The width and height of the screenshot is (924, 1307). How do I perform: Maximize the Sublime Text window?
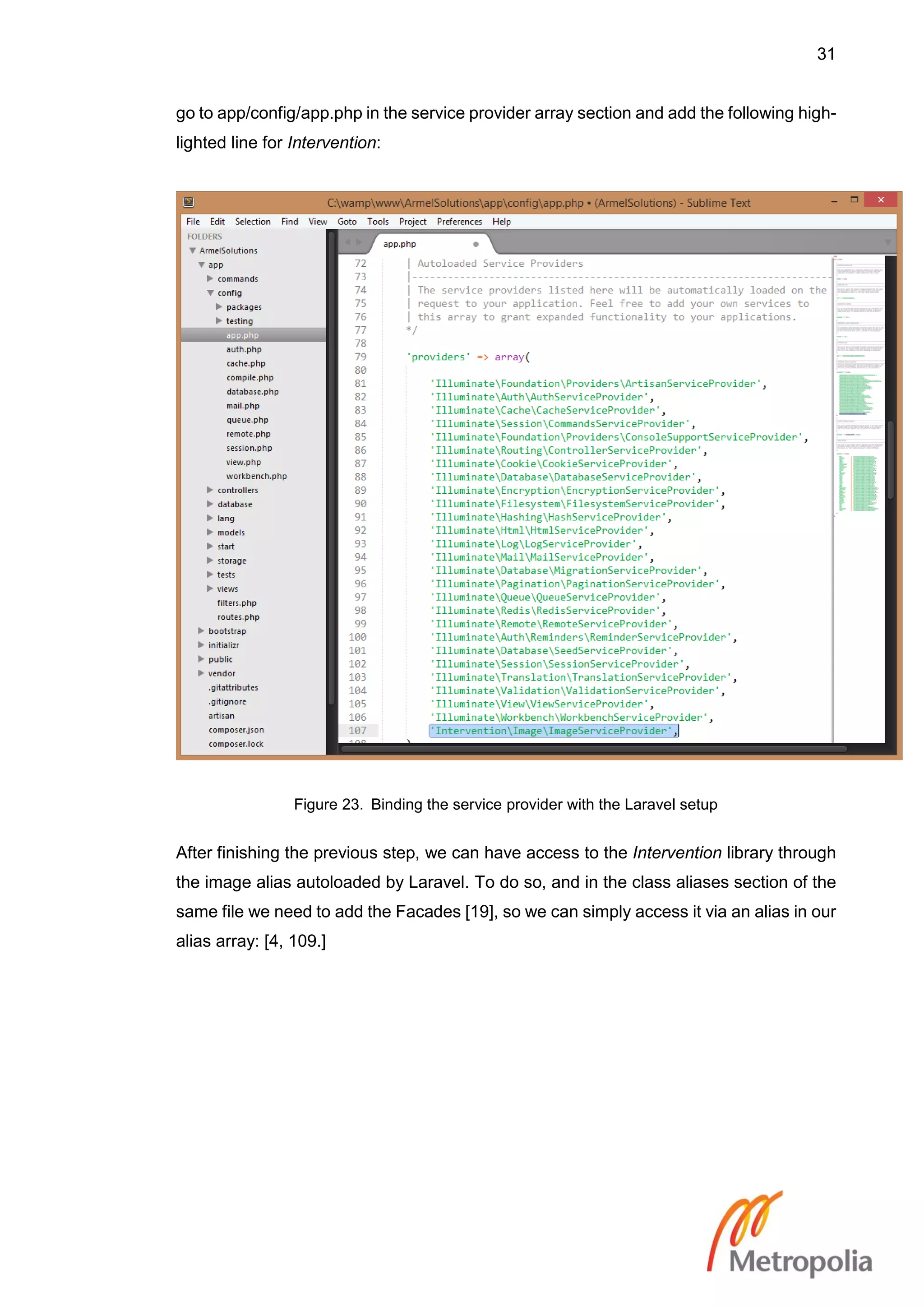point(854,200)
